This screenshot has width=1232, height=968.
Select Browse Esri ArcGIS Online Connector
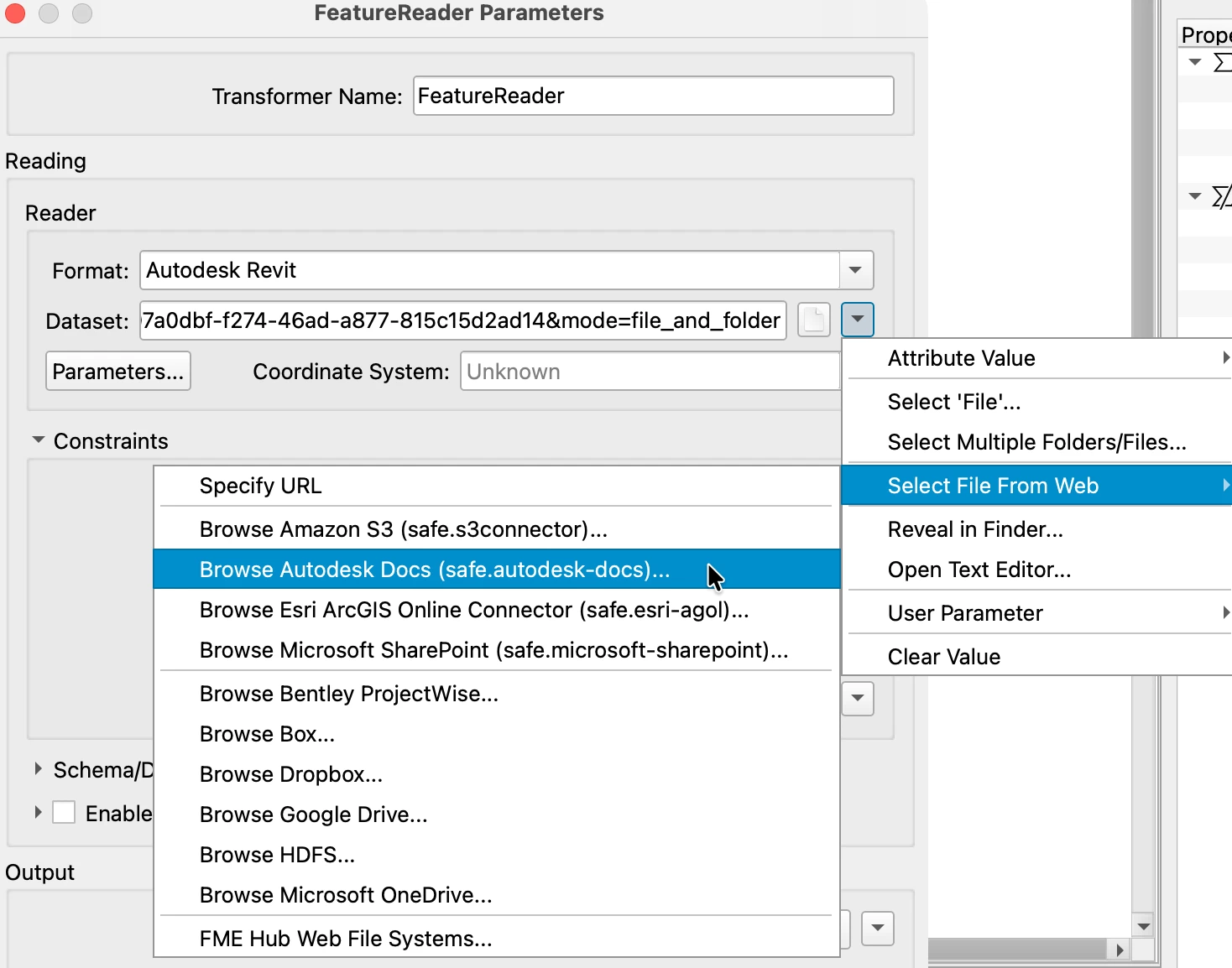click(x=497, y=610)
